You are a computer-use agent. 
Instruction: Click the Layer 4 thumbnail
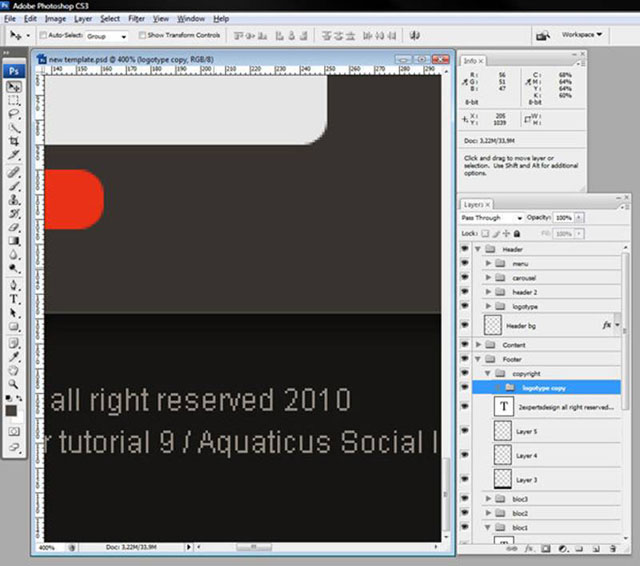pyautogui.click(x=502, y=455)
